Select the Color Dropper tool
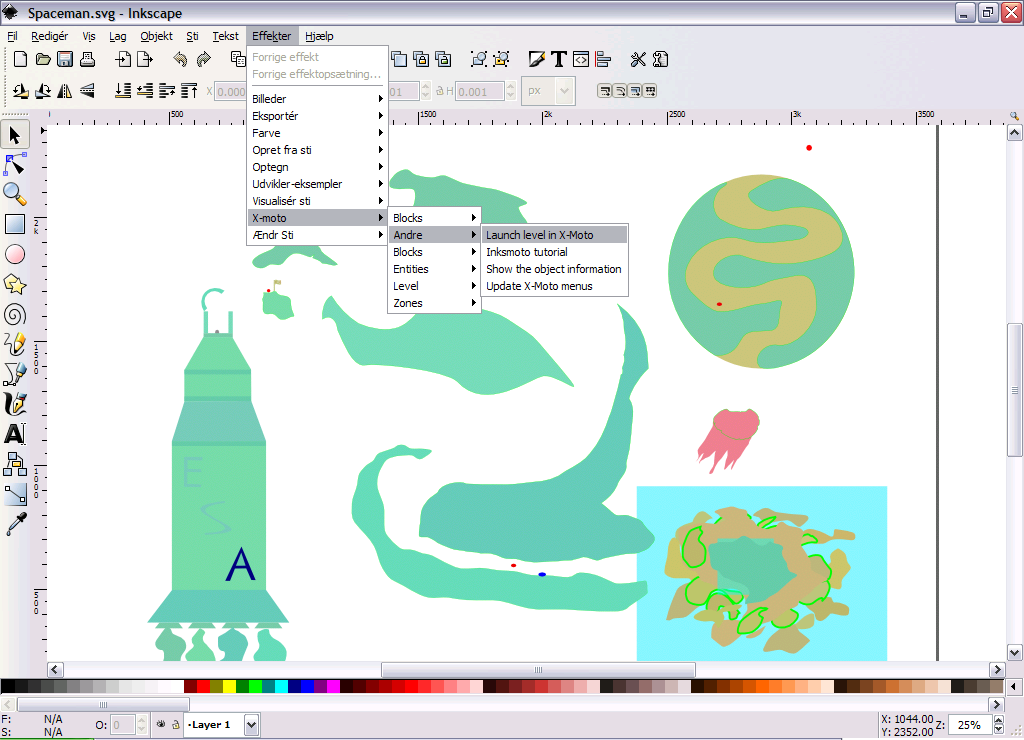This screenshot has height=740, width=1024. (x=15, y=523)
